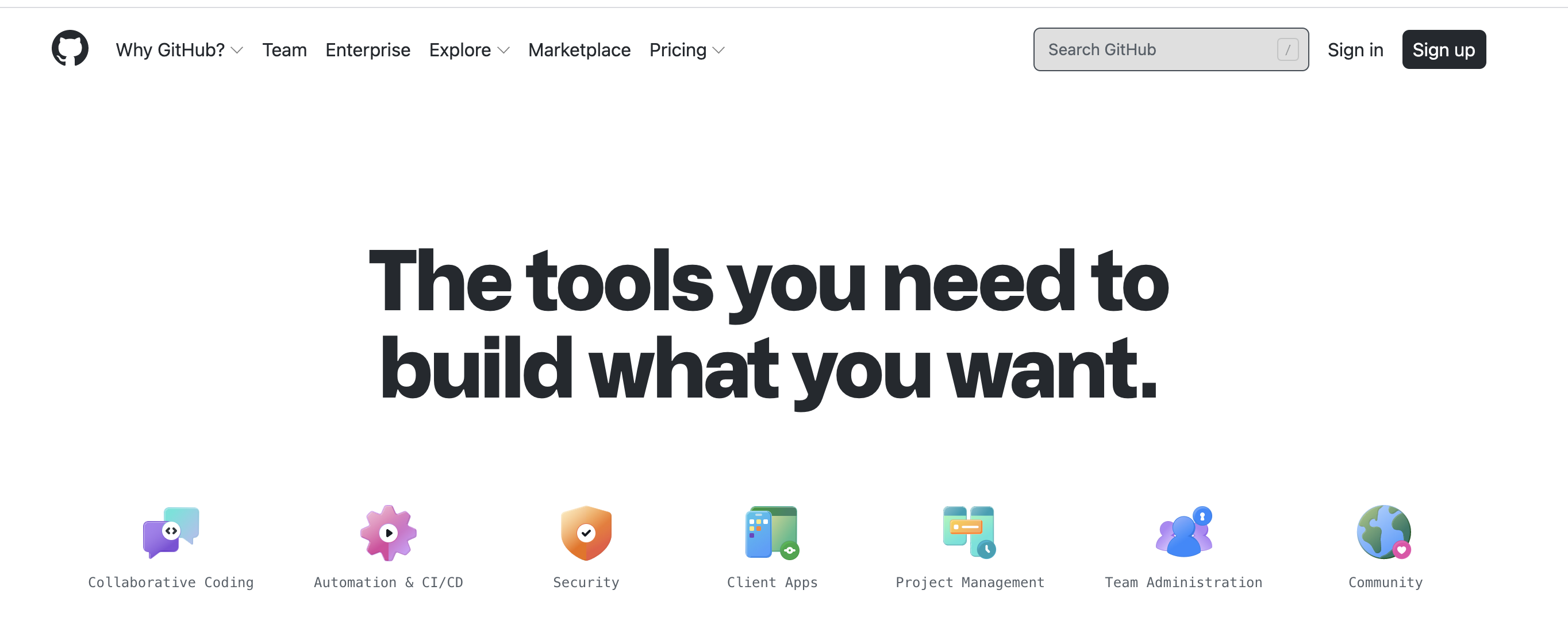Click the Collaborative Coding text label
The width and height of the screenshot is (1568, 640).
tap(171, 582)
